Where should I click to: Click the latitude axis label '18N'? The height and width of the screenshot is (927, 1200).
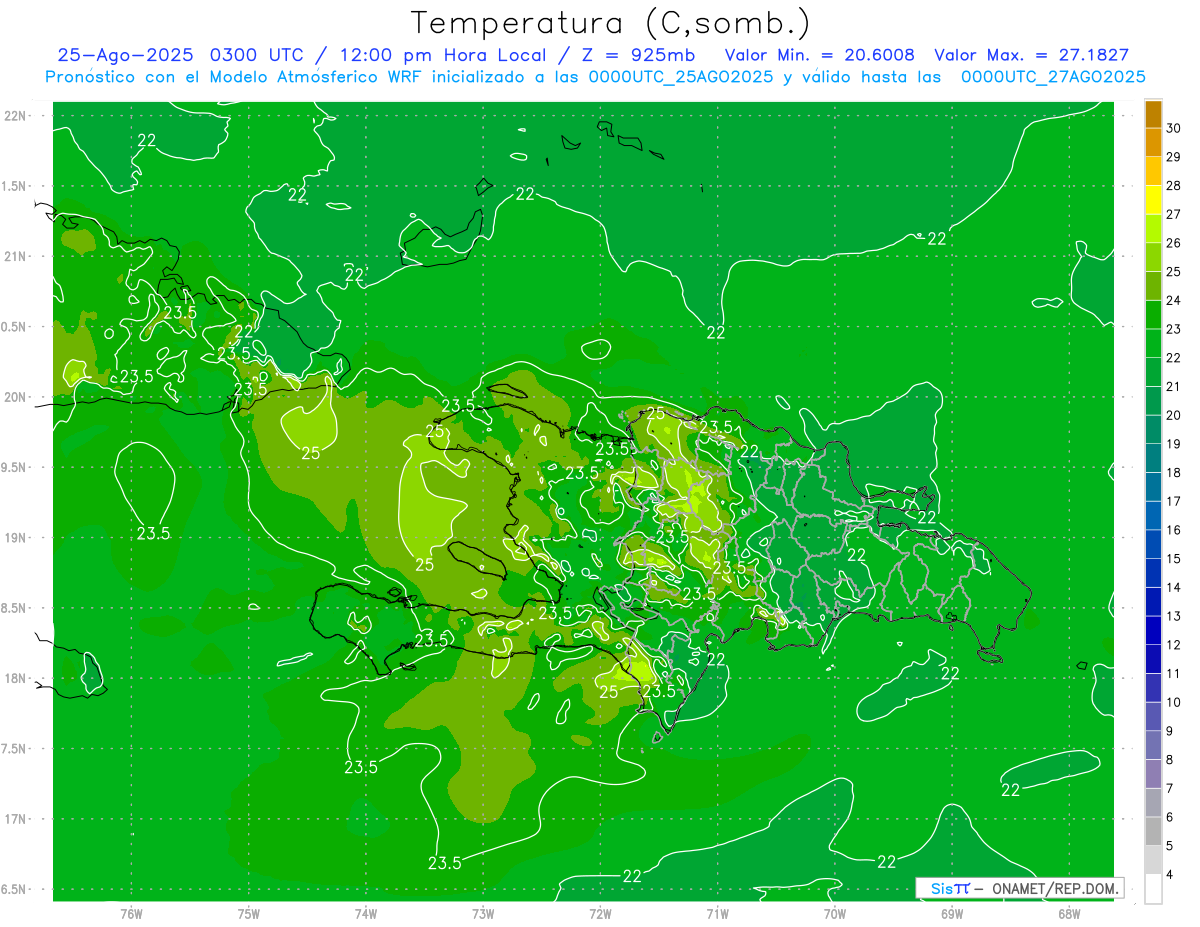pyautogui.click(x=16, y=679)
